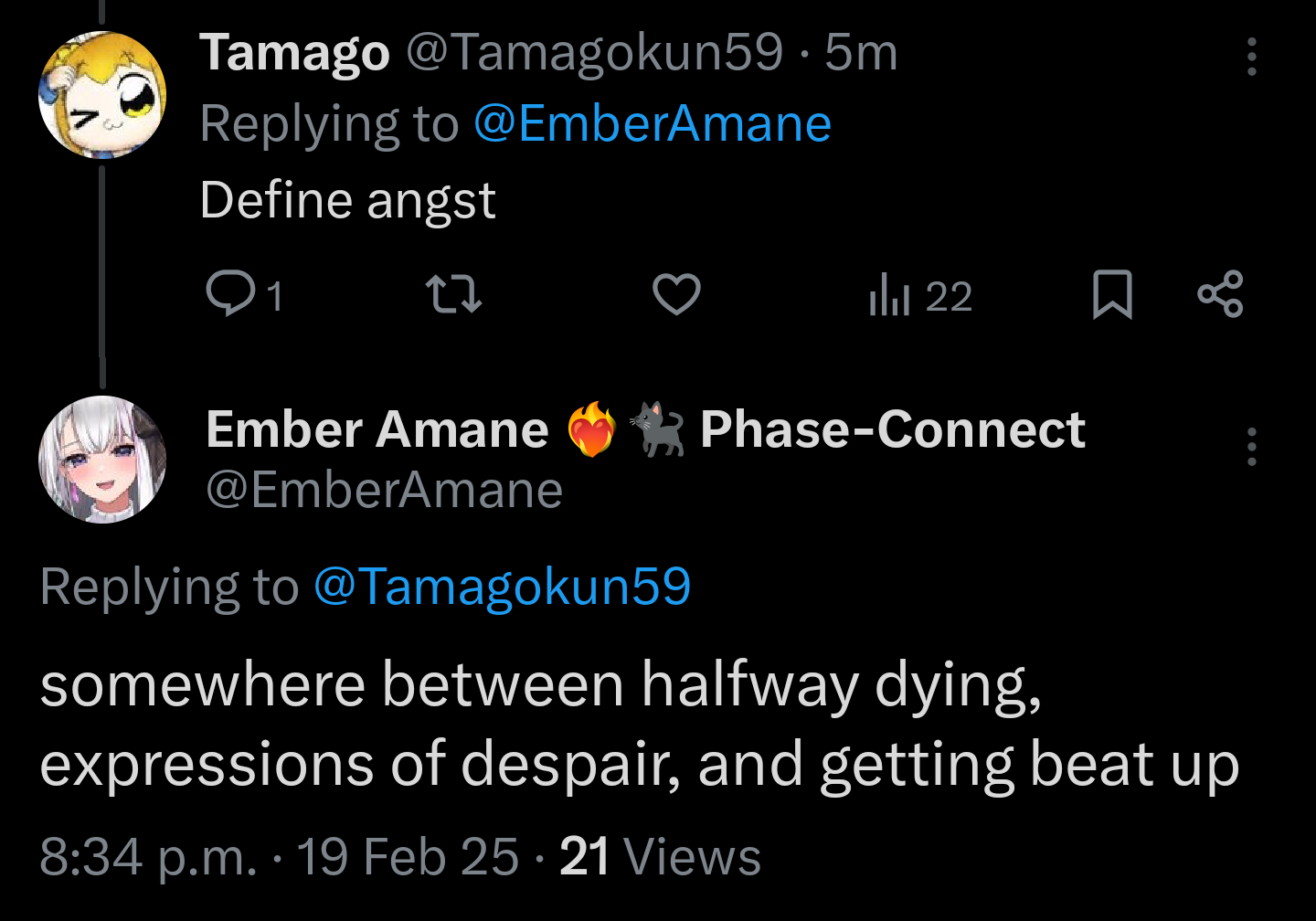Bookmark Tamago's reply
The height and width of the screenshot is (921, 1316).
click(1112, 294)
